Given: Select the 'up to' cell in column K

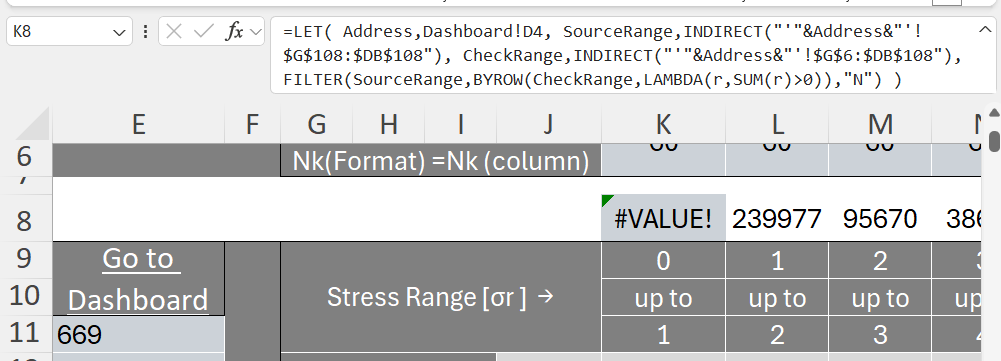Looking at the screenshot, I should (663, 297).
